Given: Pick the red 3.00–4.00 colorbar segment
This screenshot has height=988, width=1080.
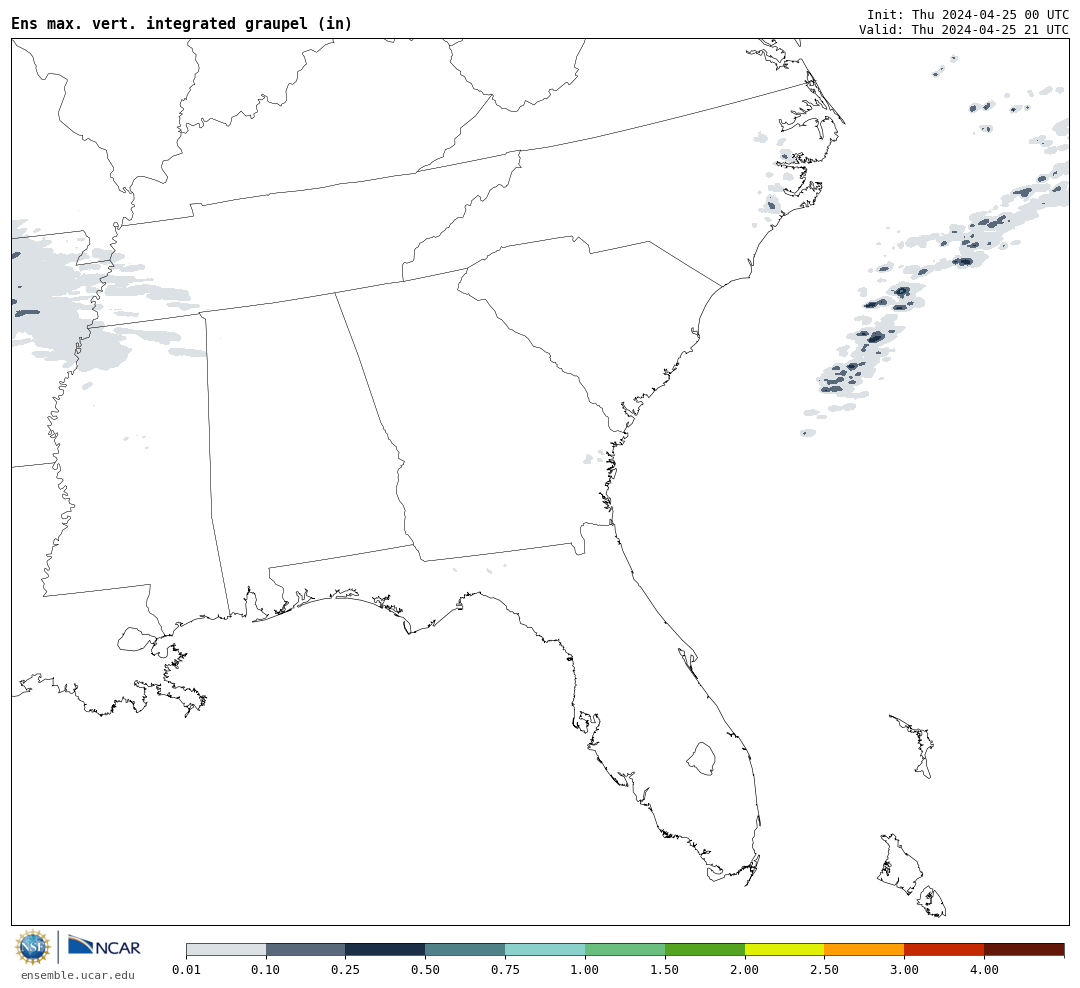Looking at the screenshot, I should coord(944,949).
